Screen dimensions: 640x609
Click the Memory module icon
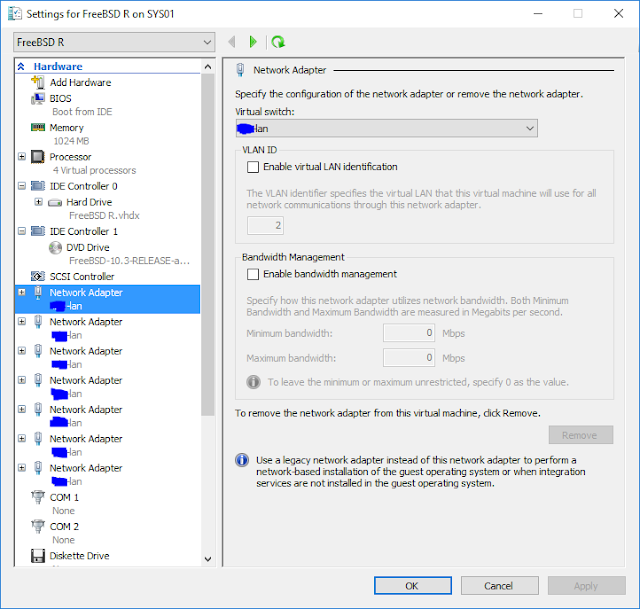coord(38,128)
